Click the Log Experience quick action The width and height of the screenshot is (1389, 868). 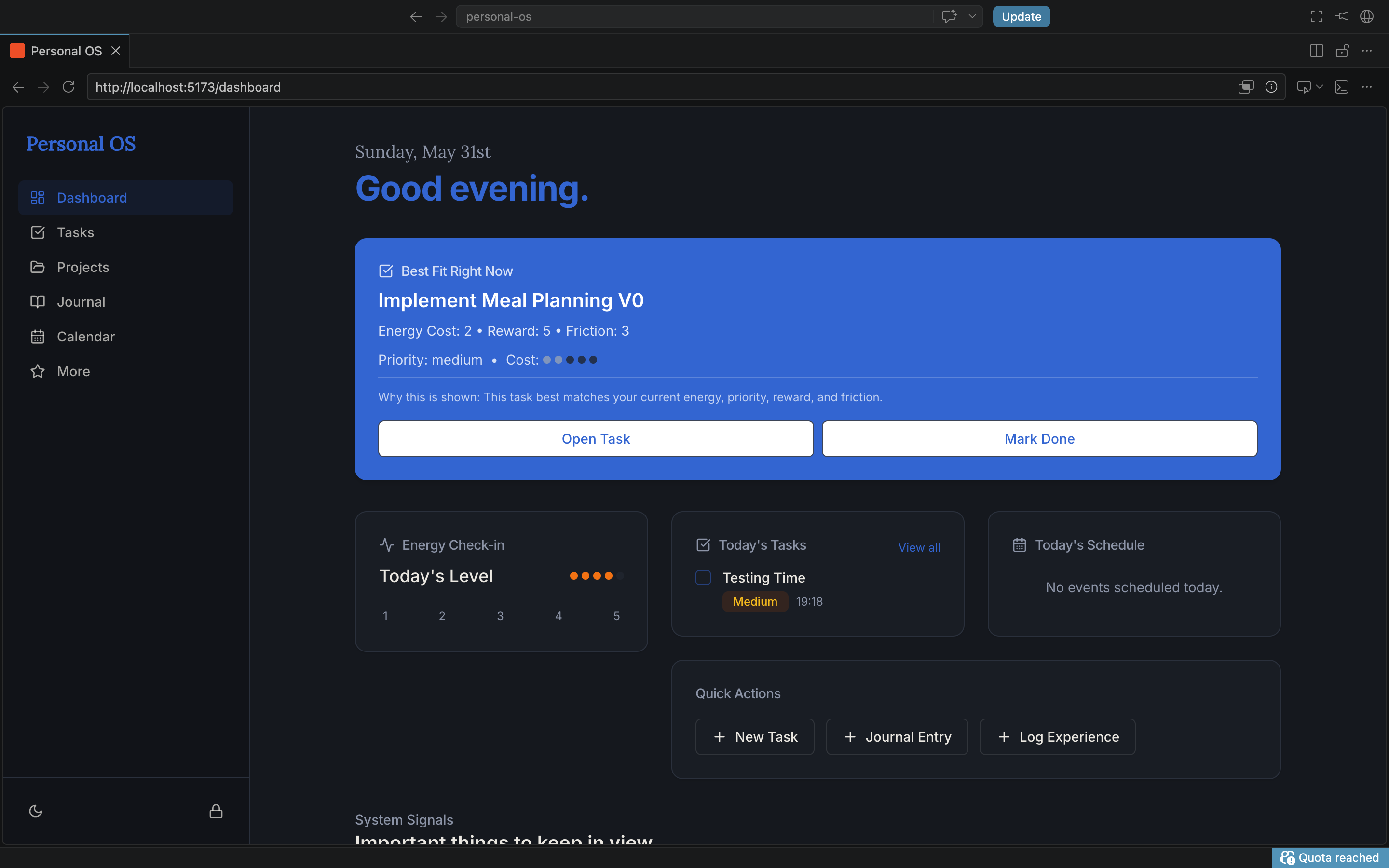(x=1057, y=736)
